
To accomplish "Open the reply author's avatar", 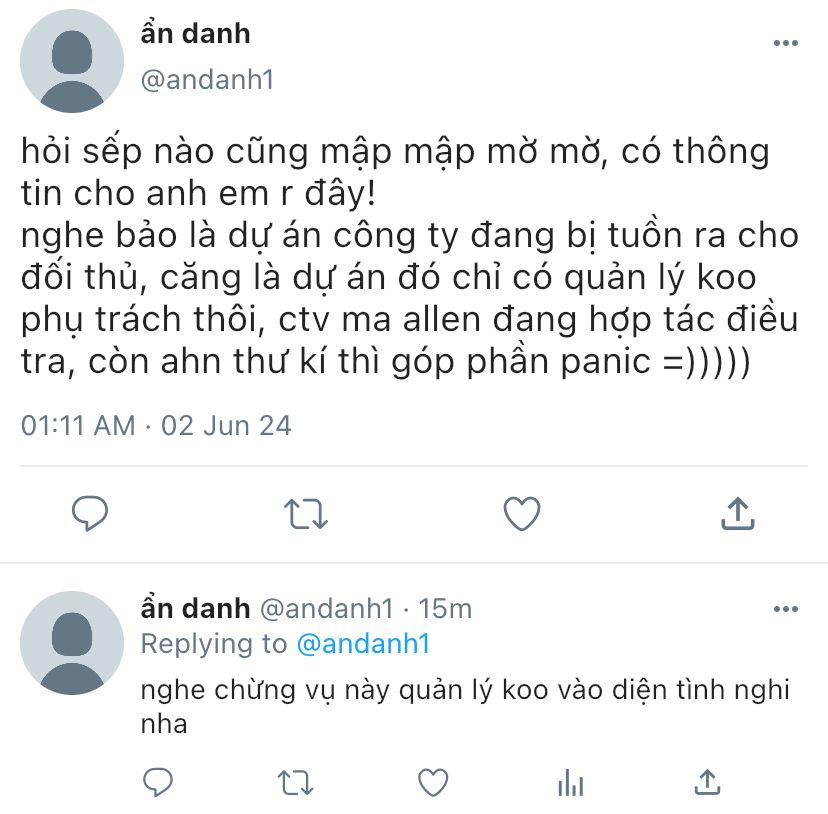I will pos(72,643).
